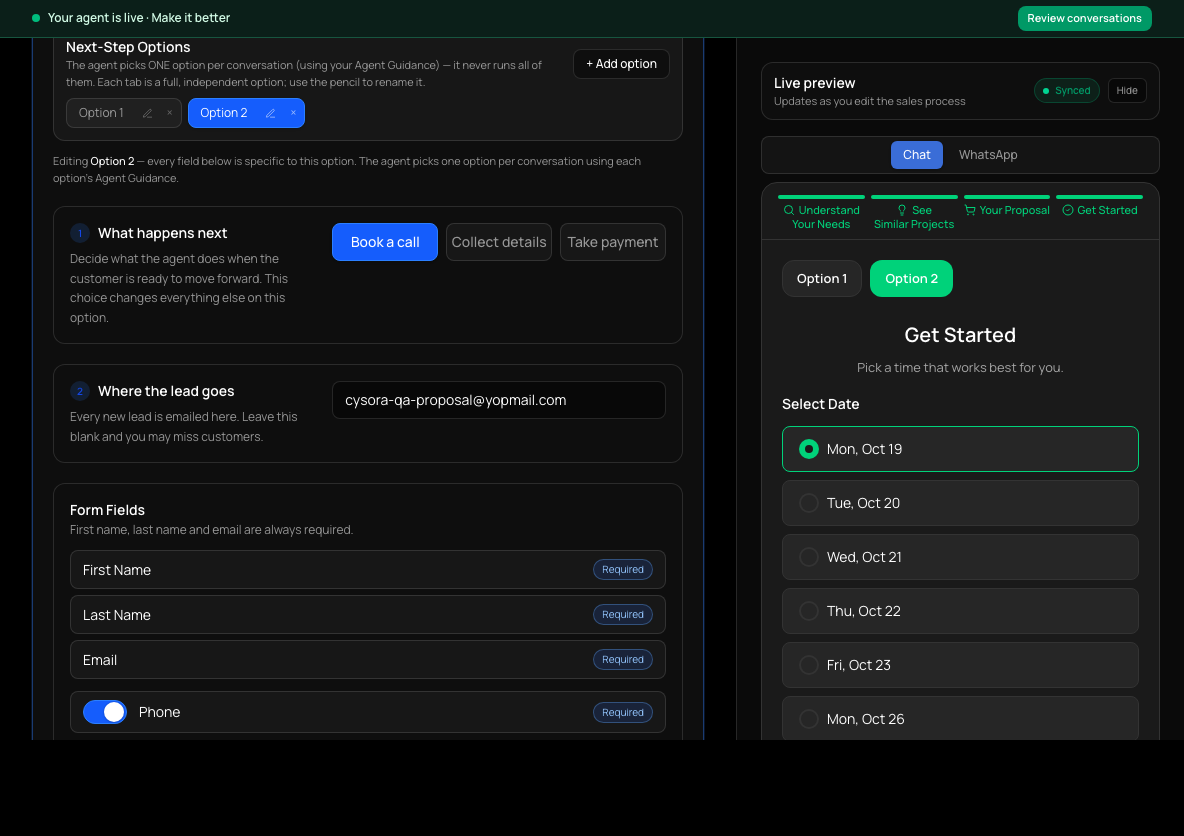Click the green status dot in the top banner

[35, 18]
